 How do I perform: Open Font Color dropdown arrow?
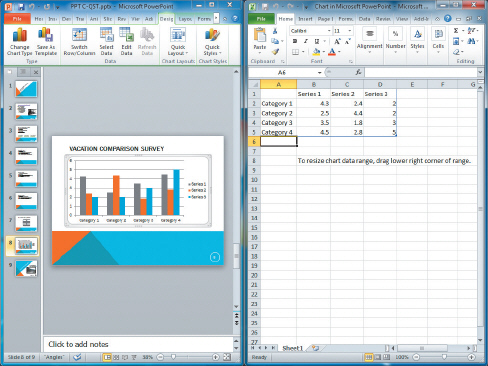(339, 52)
